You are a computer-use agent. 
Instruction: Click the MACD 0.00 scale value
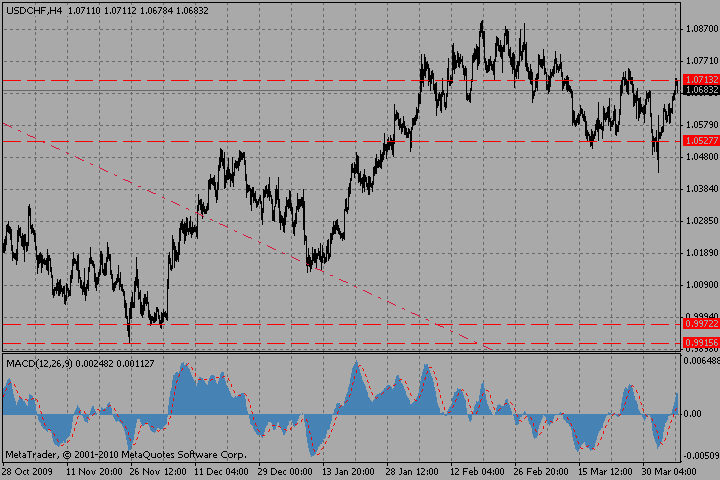tap(692, 414)
